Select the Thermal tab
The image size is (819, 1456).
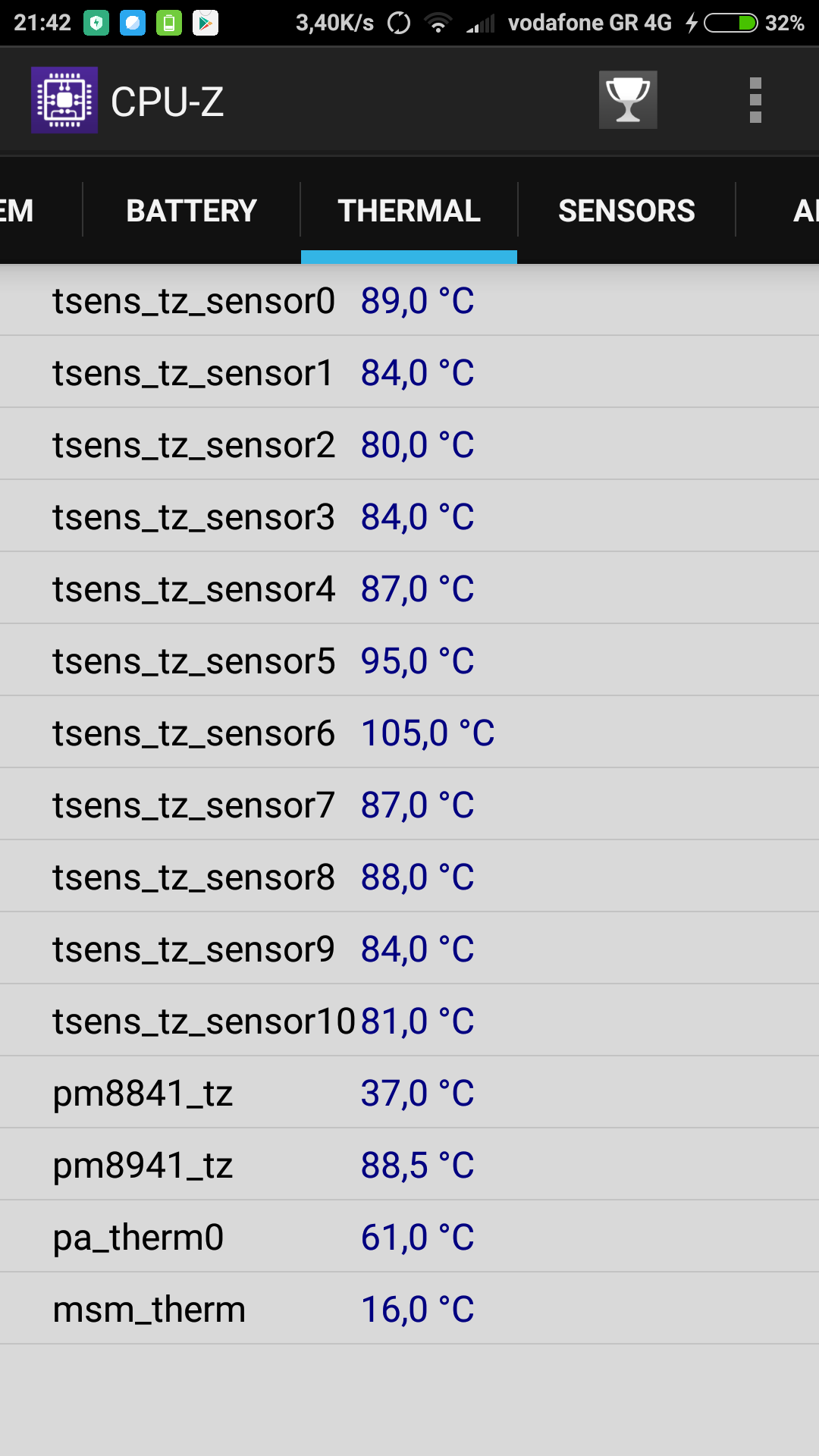(x=409, y=211)
